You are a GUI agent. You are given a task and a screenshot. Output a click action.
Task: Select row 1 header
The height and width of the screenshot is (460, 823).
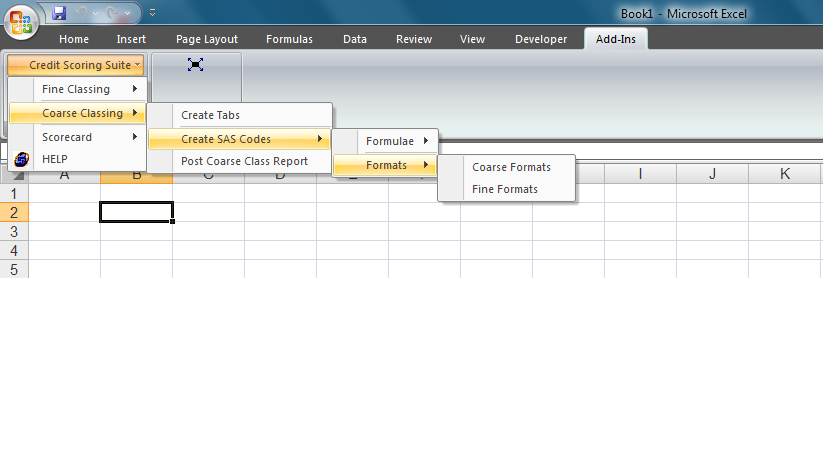click(14, 193)
